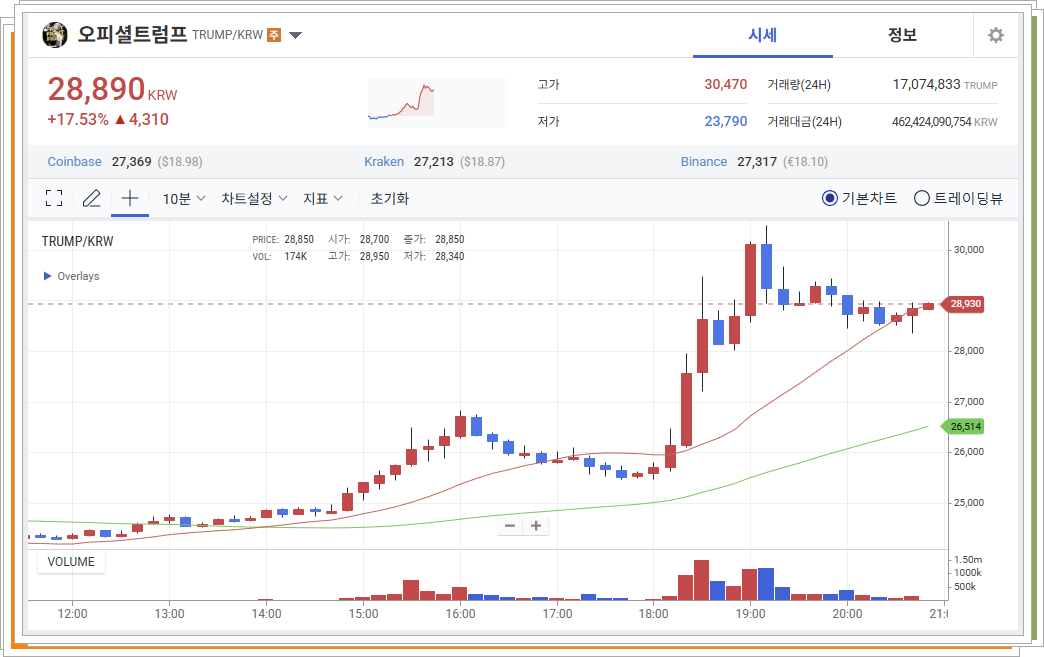Switch to the 시세 tab

tap(762, 35)
